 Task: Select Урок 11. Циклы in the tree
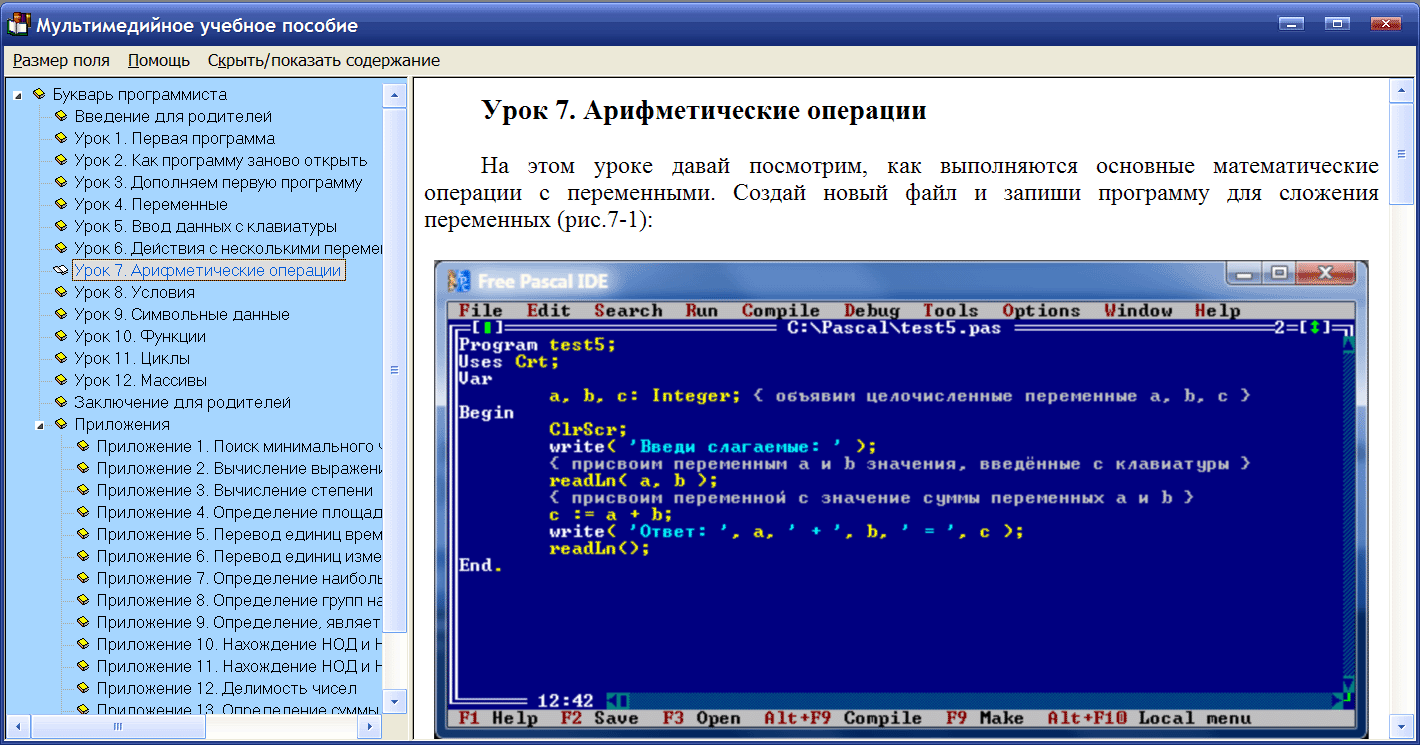click(x=131, y=358)
